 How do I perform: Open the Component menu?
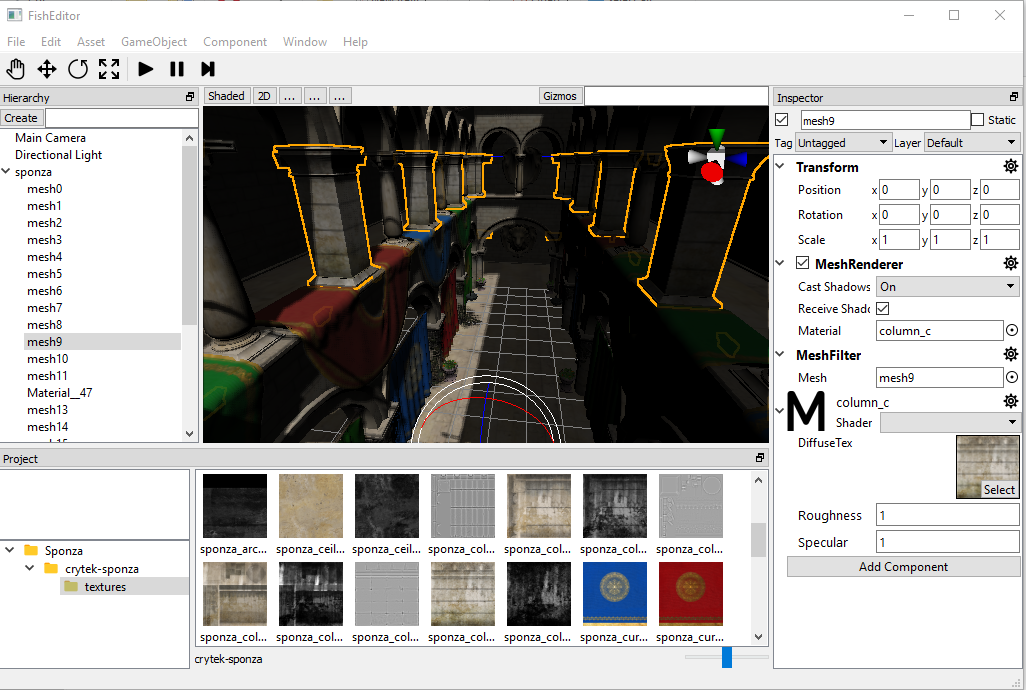(235, 42)
